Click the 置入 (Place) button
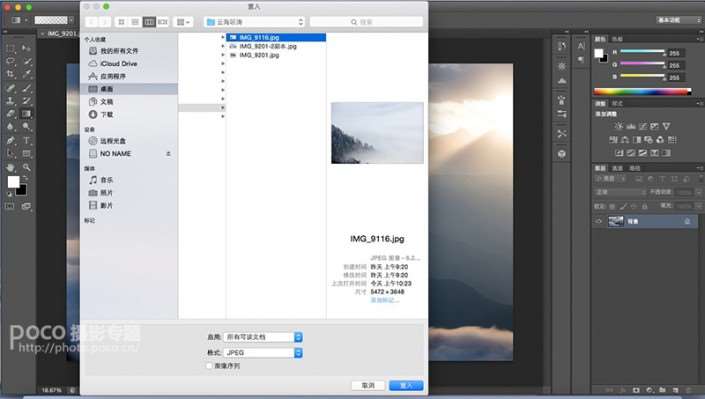 (406, 386)
